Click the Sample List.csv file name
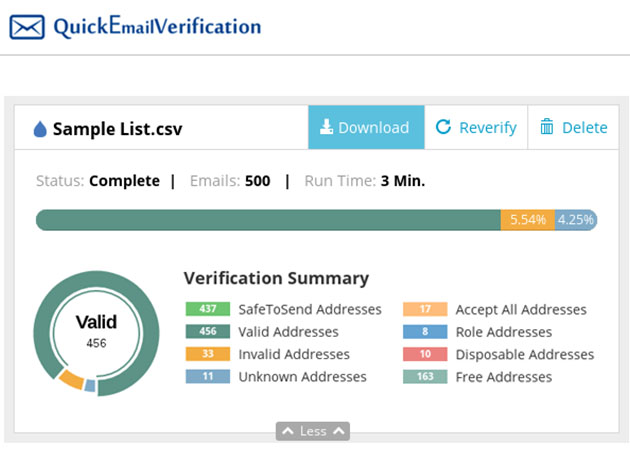 point(117,129)
